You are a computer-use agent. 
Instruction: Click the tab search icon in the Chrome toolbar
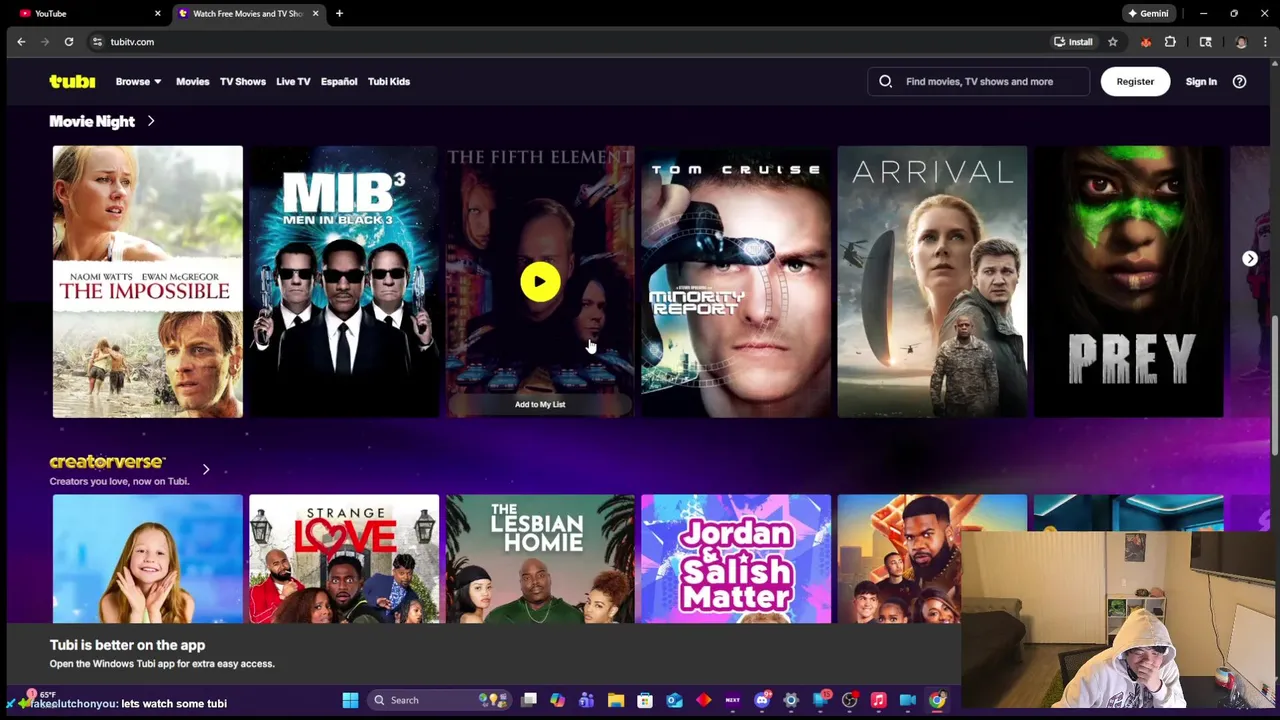pos(1206,42)
